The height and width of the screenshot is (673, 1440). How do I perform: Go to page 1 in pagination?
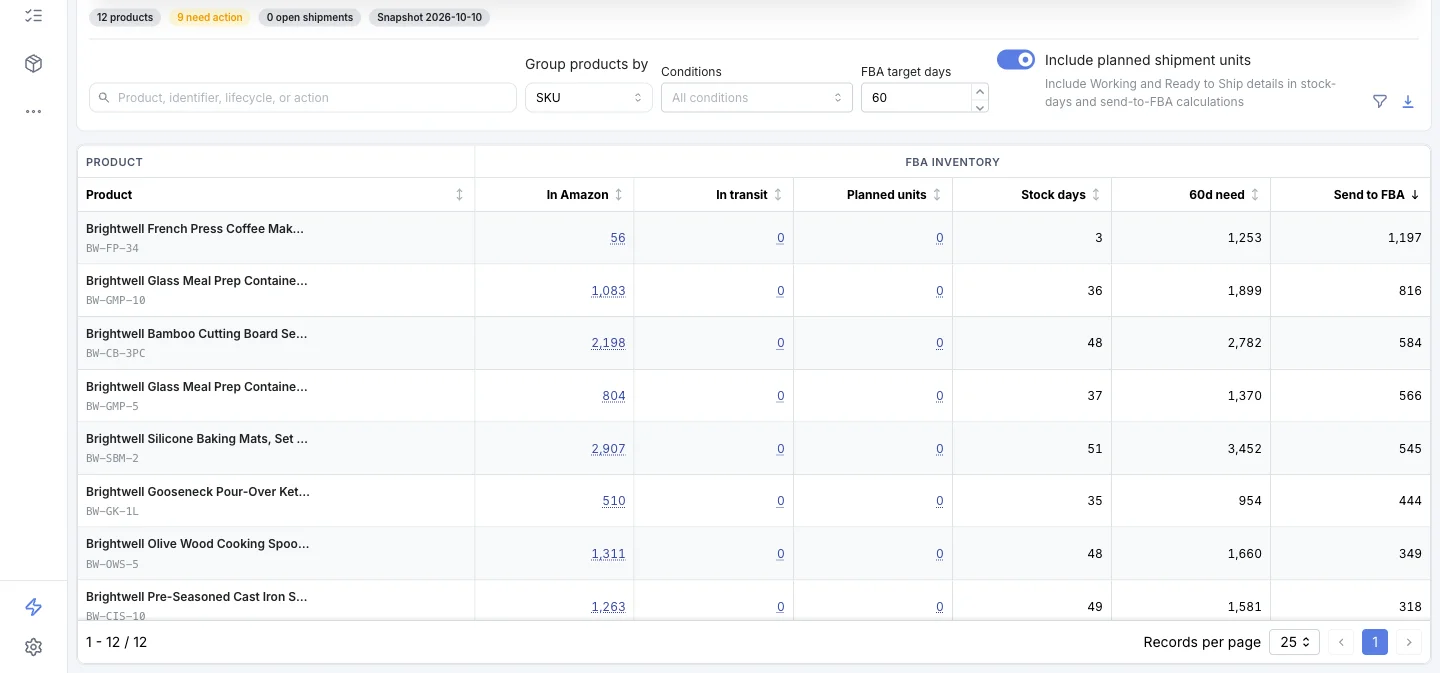(x=1375, y=642)
